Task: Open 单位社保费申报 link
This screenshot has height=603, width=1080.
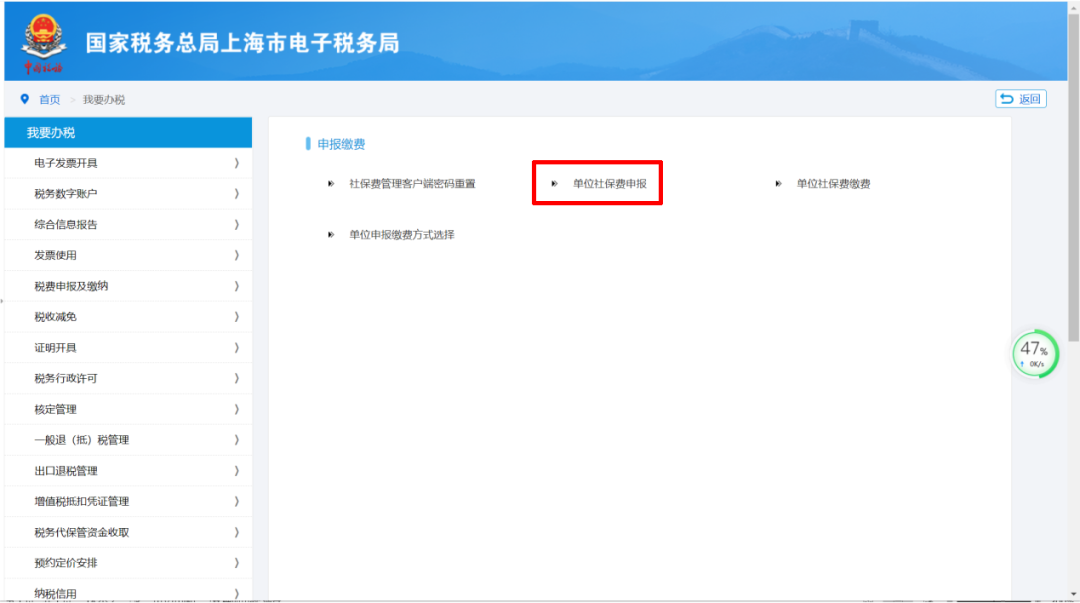Action: point(610,184)
